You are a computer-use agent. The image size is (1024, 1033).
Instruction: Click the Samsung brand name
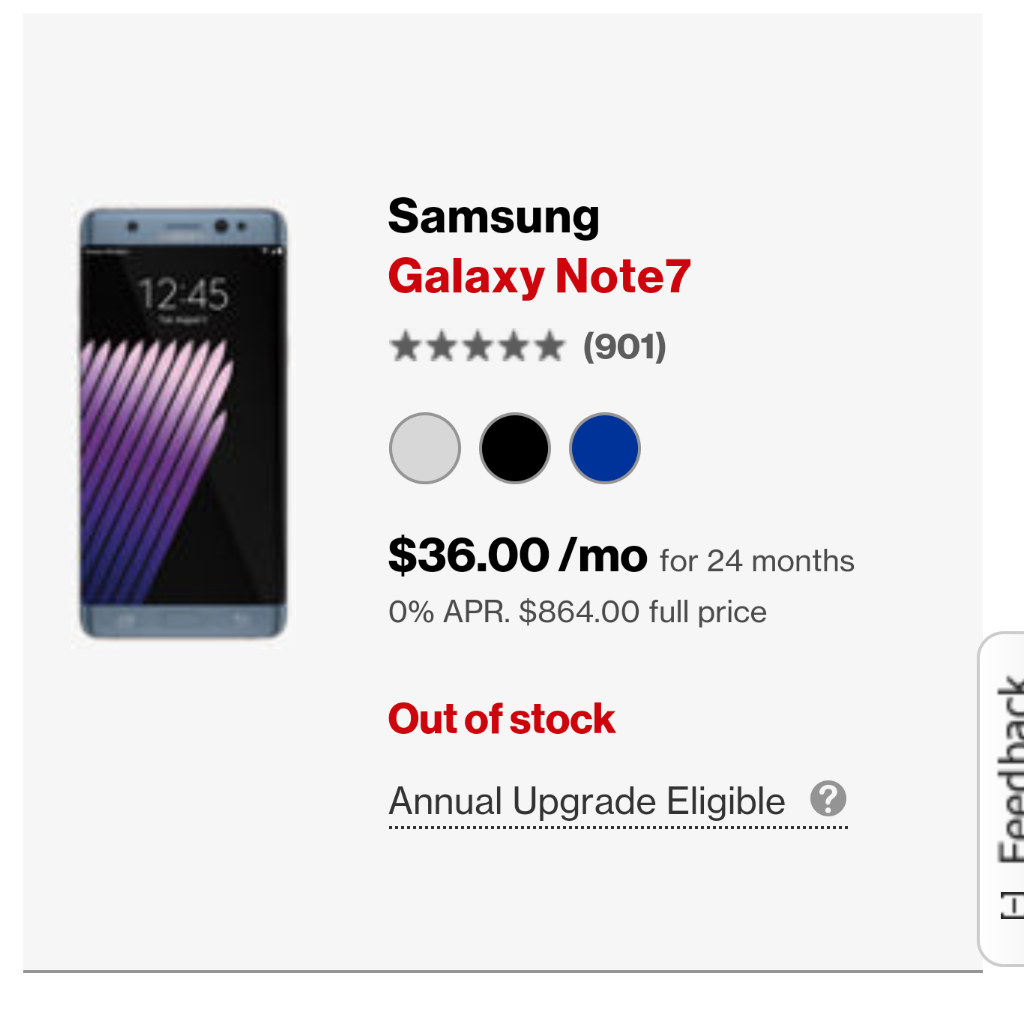pyautogui.click(x=494, y=217)
